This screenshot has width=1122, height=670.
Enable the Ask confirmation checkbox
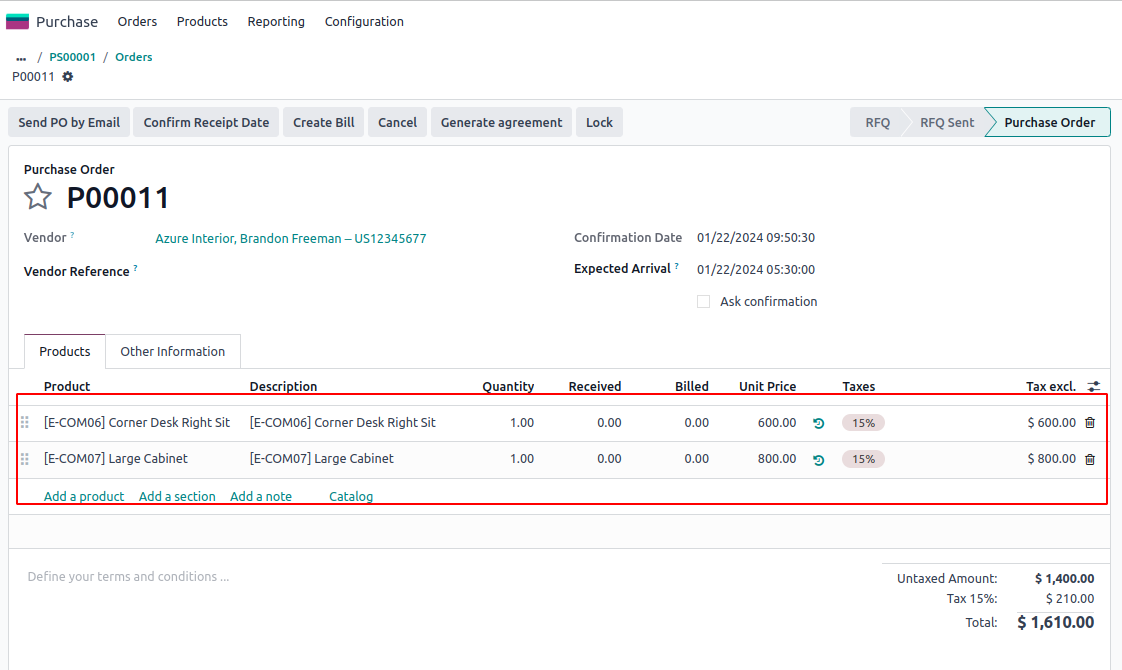coord(704,302)
